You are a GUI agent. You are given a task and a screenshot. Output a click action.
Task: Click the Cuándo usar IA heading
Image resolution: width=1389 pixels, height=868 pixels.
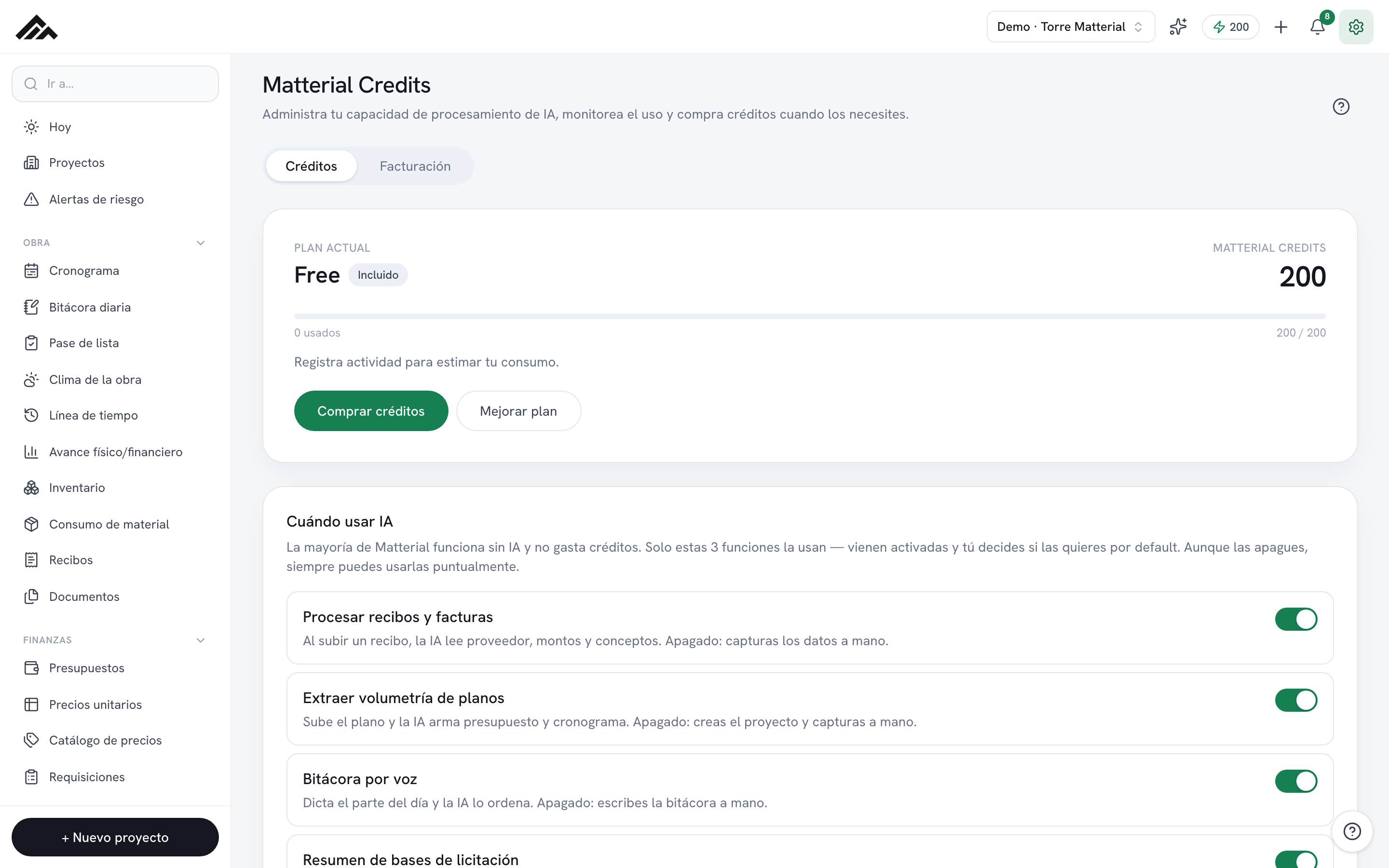[339, 521]
